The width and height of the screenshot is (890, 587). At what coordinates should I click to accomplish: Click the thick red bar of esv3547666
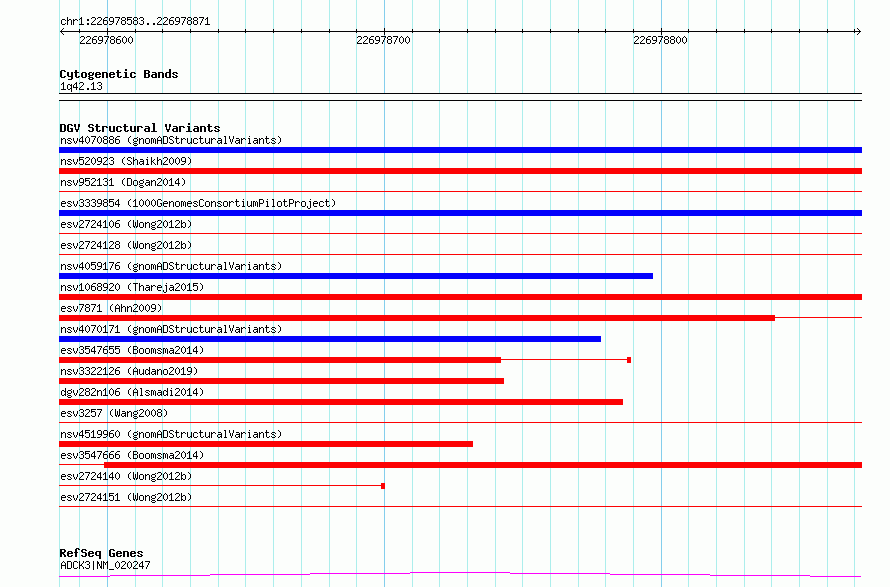[483, 465]
